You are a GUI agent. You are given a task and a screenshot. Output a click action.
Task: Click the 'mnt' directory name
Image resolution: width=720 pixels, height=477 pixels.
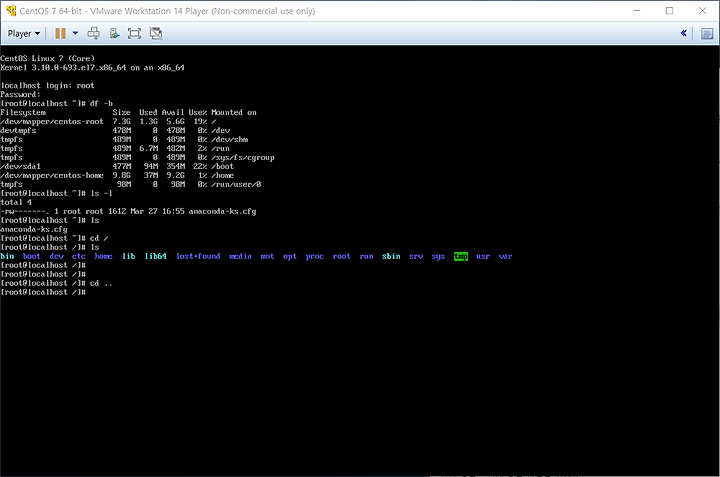pos(267,256)
